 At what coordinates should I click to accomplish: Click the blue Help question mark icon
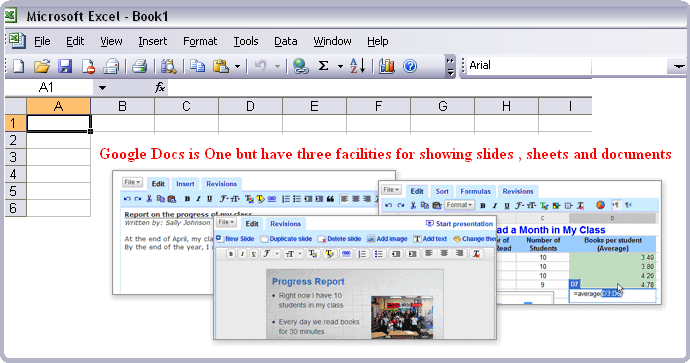[x=410, y=66]
